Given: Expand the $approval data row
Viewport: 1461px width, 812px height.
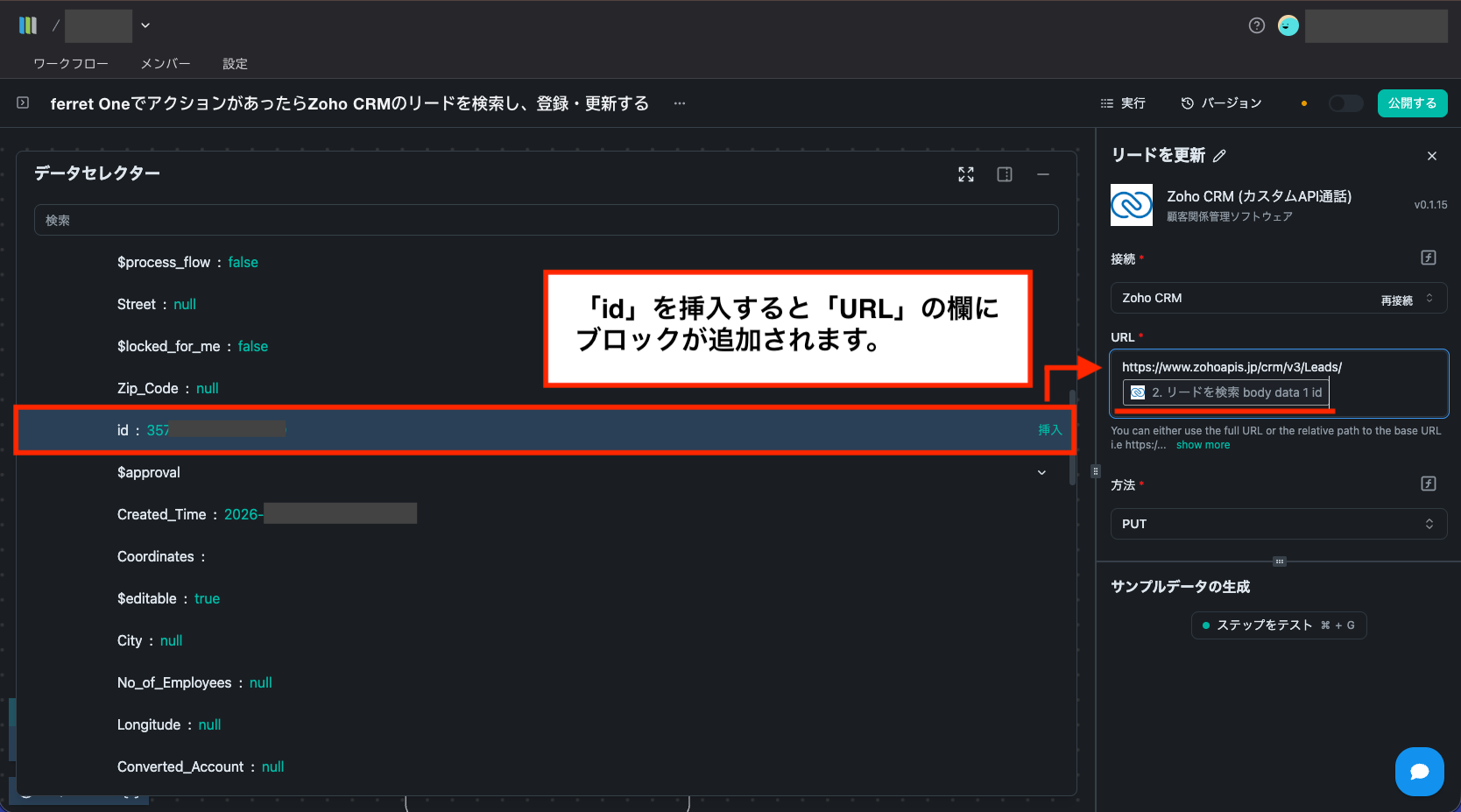Looking at the screenshot, I should pos(1041,472).
